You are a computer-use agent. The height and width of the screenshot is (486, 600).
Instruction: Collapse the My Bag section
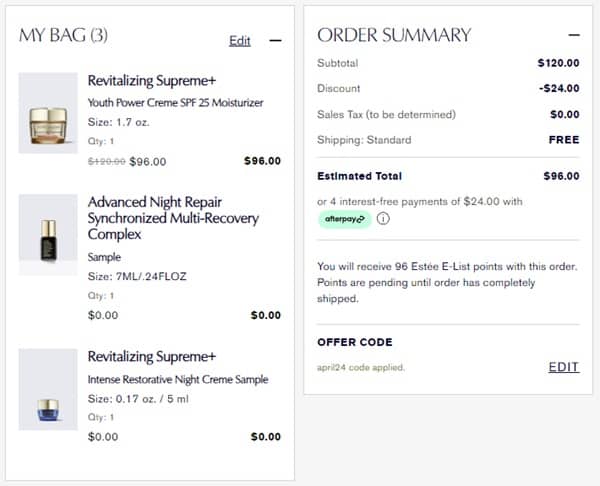click(276, 41)
